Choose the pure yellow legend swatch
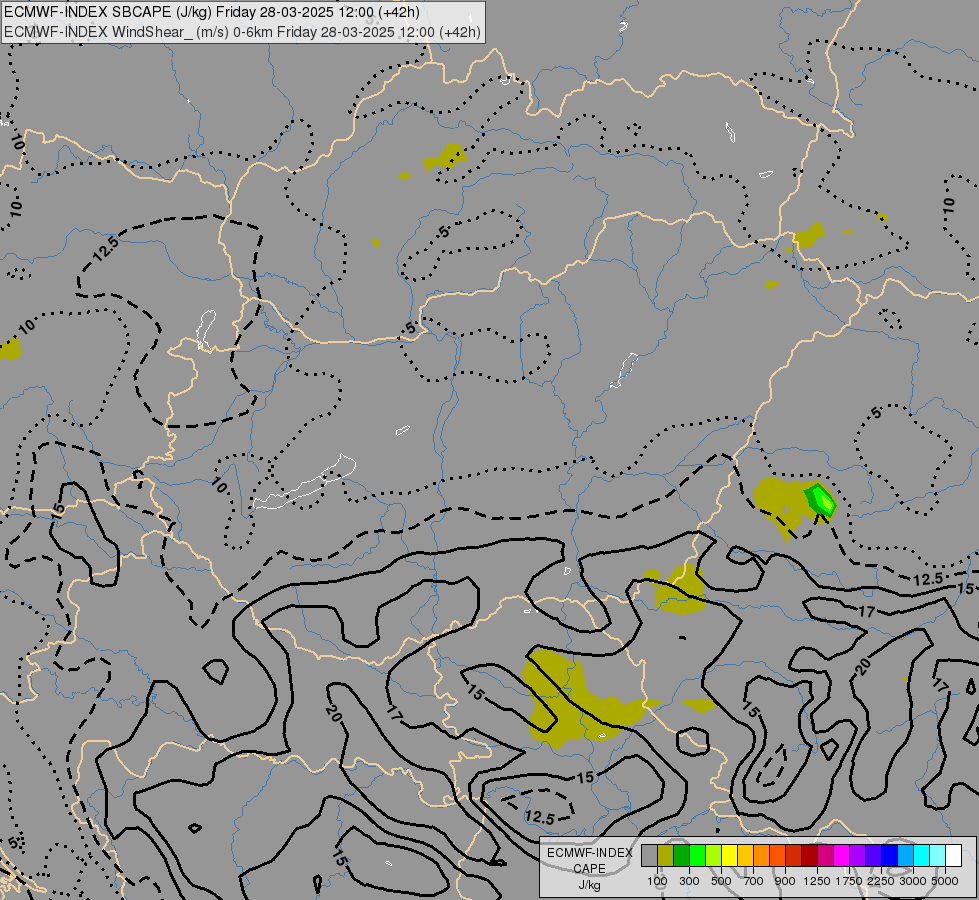The height and width of the screenshot is (900, 979). [729, 856]
